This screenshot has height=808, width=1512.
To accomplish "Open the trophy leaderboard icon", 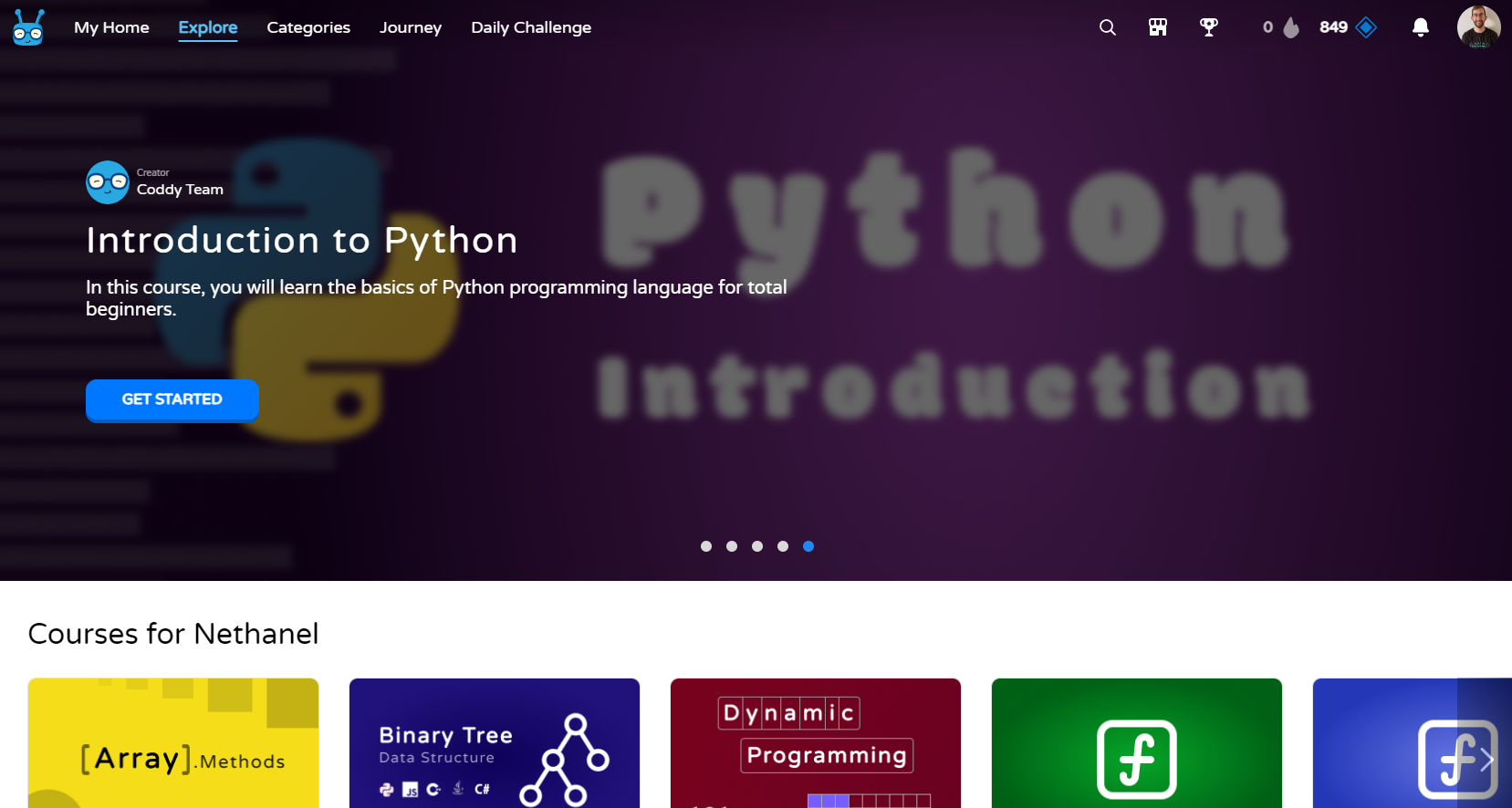I will pyautogui.click(x=1209, y=27).
